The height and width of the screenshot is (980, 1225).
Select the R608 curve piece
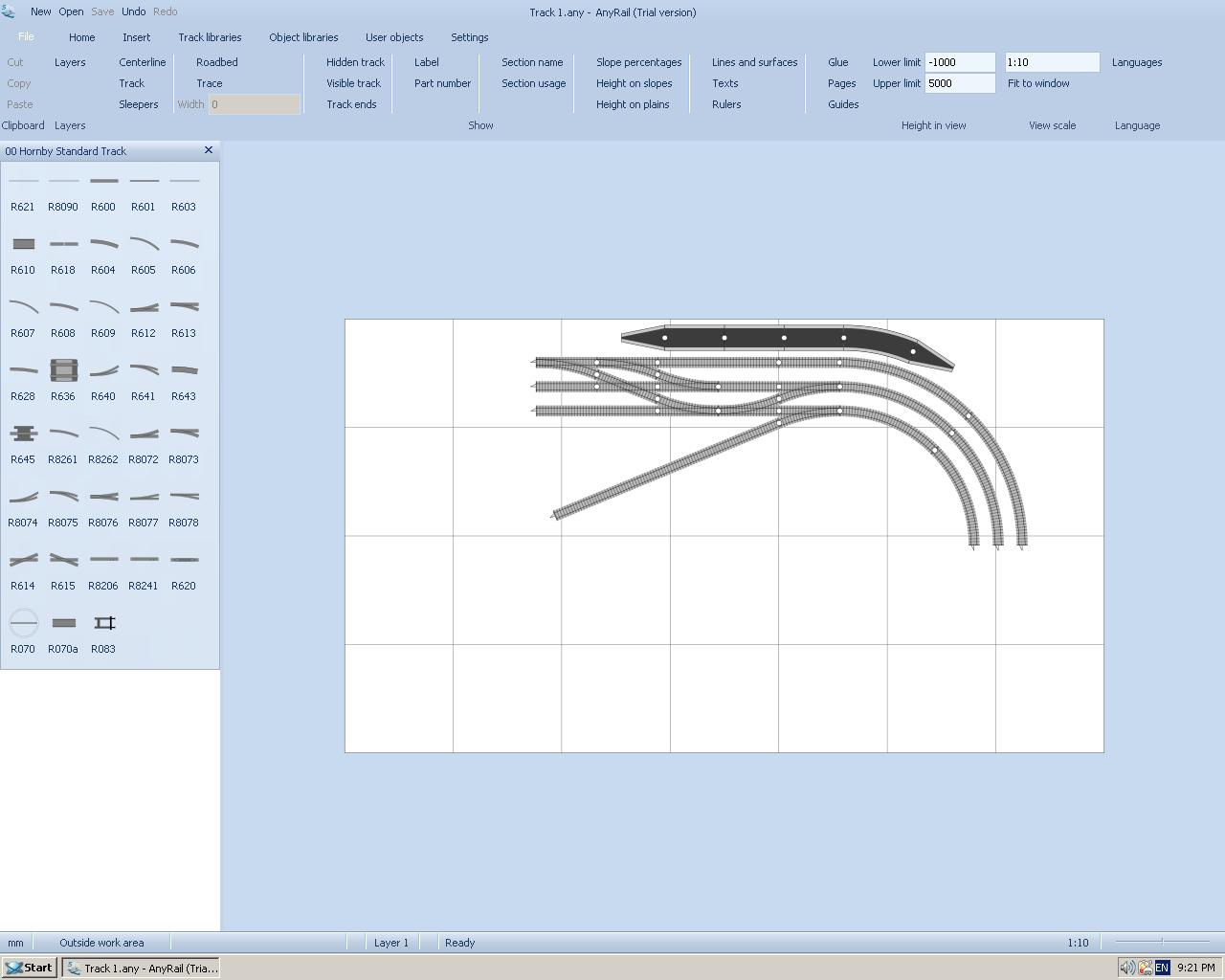pyautogui.click(x=63, y=317)
